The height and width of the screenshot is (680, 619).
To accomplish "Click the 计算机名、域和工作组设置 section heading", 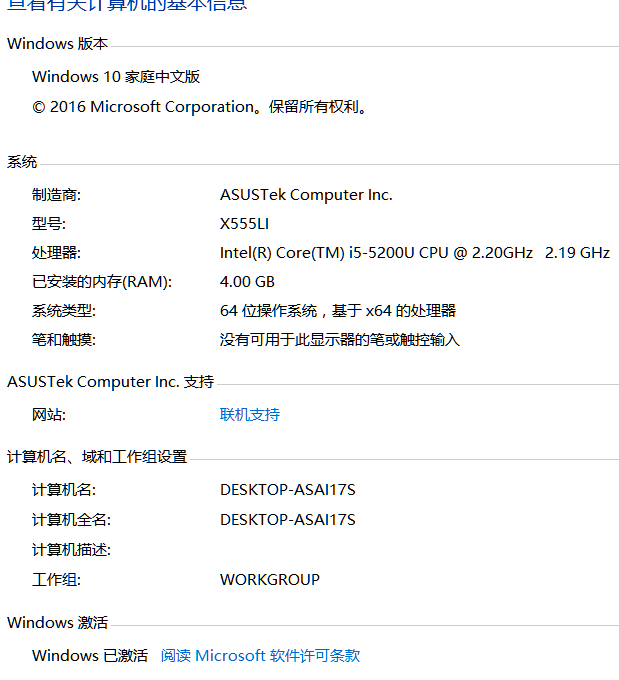I will (x=97, y=457).
